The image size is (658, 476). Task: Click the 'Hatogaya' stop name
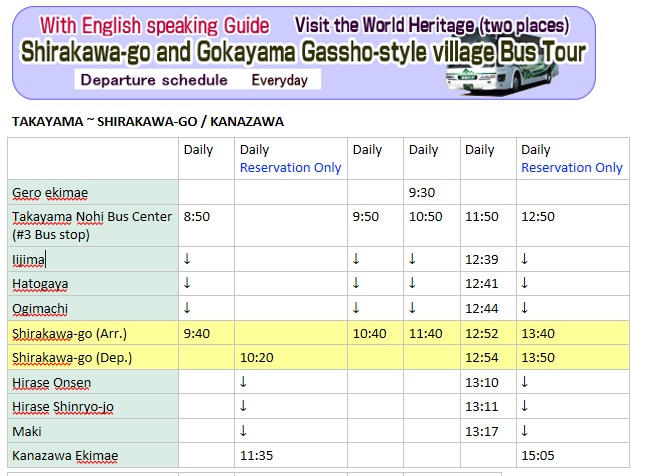click(x=40, y=284)
